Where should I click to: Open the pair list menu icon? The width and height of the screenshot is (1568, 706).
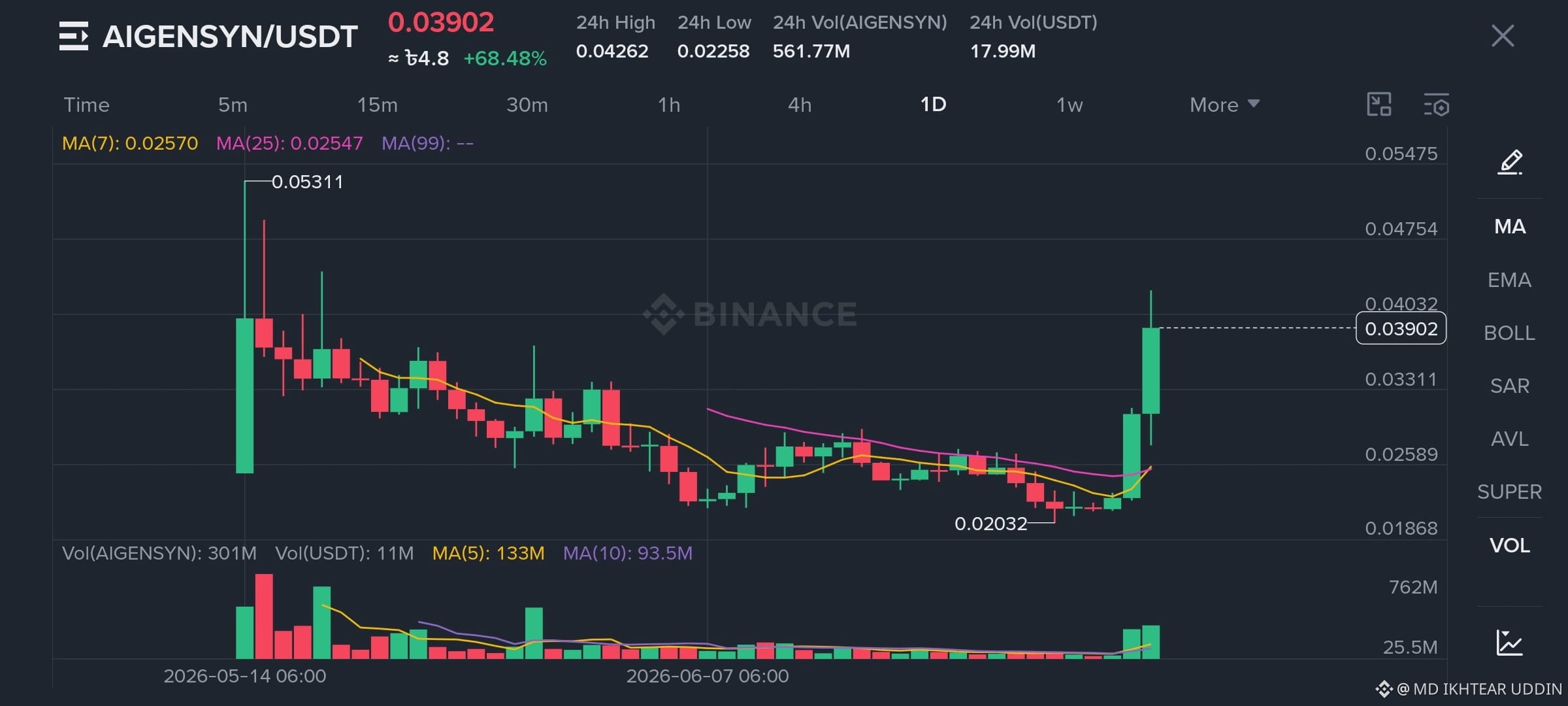point(73,36)
